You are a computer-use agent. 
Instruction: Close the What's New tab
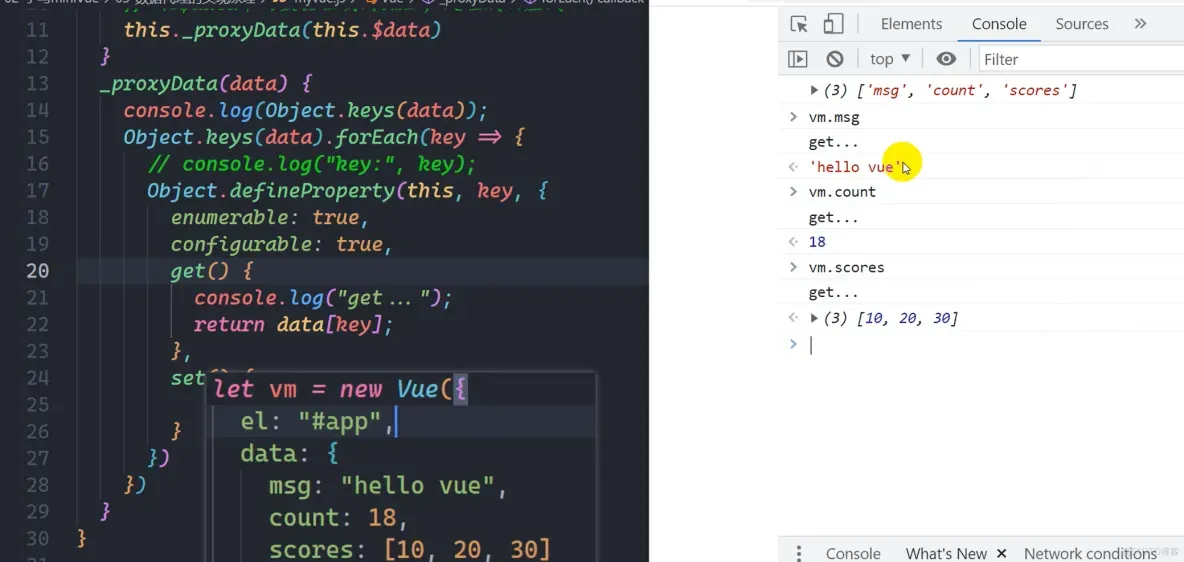1001,553
